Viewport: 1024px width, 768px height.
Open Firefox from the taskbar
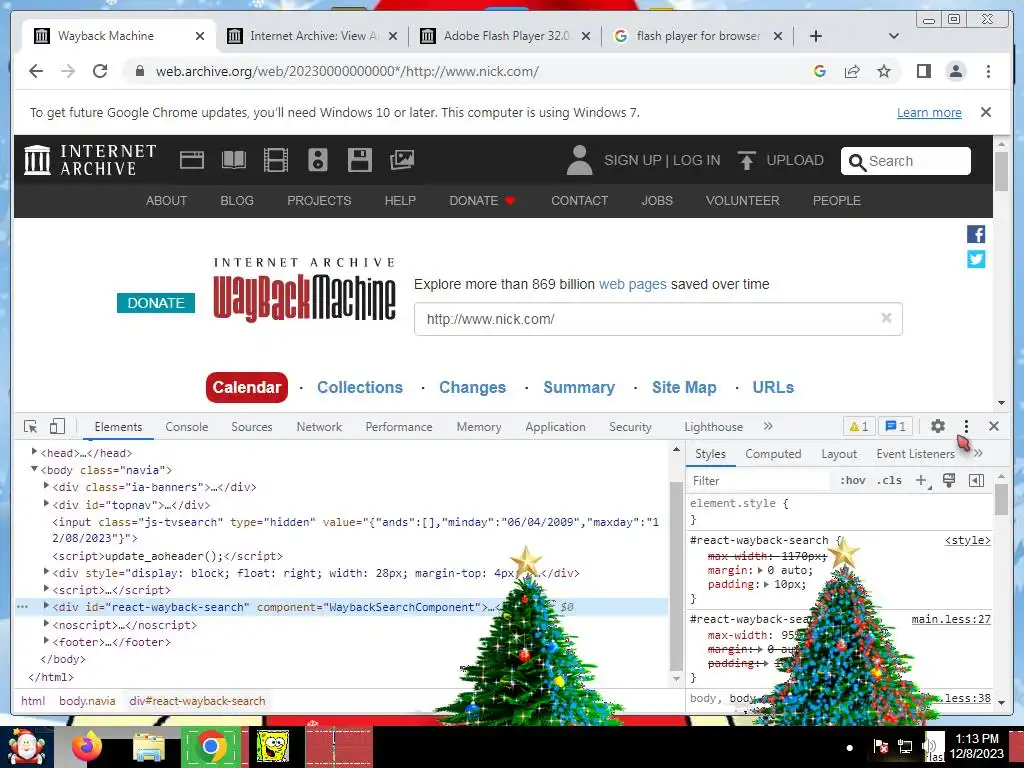coord(87,746)
